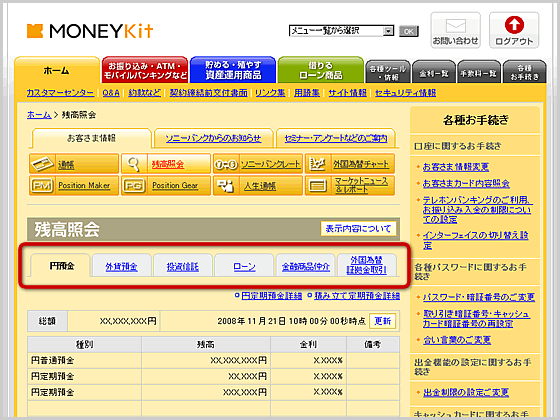The height and width of the screenshot is (420, 560).
Task: Click the お客さまカード内容照会 link
Action: 466,184
